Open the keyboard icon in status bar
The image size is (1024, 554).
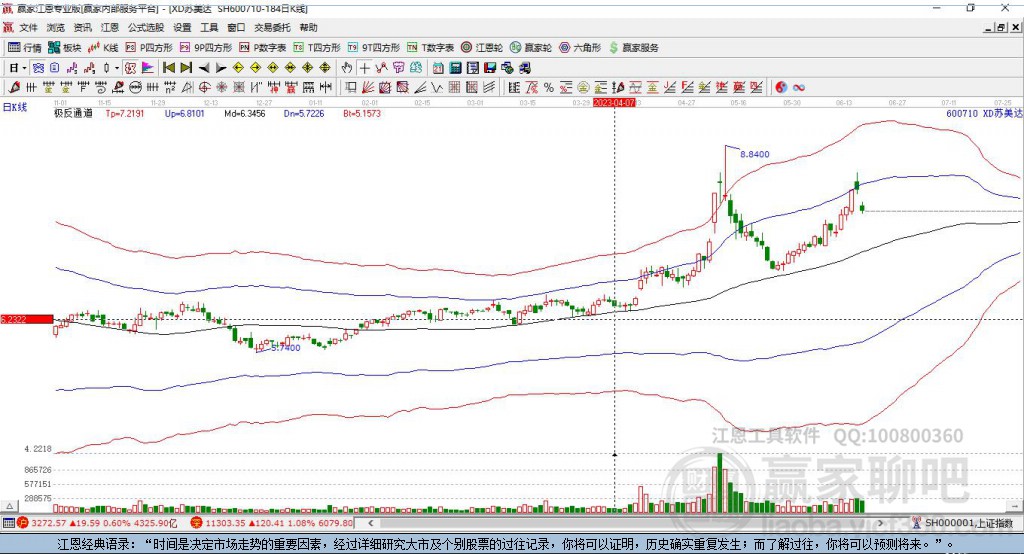pyautogui.click(x=8, y=523)
